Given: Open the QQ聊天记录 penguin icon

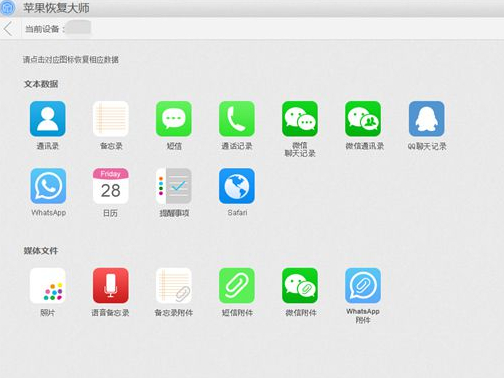Looking at the screenshot, I should 427,119.
